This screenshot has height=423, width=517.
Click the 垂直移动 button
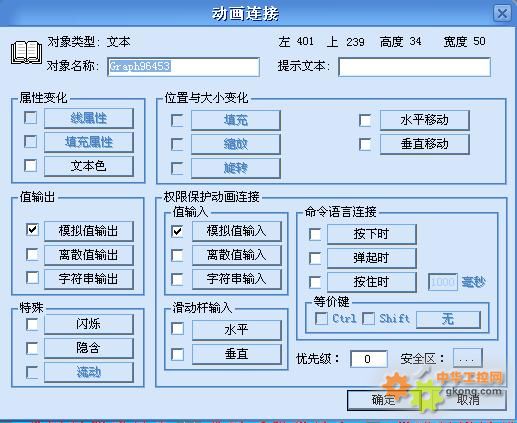[425, 144]
